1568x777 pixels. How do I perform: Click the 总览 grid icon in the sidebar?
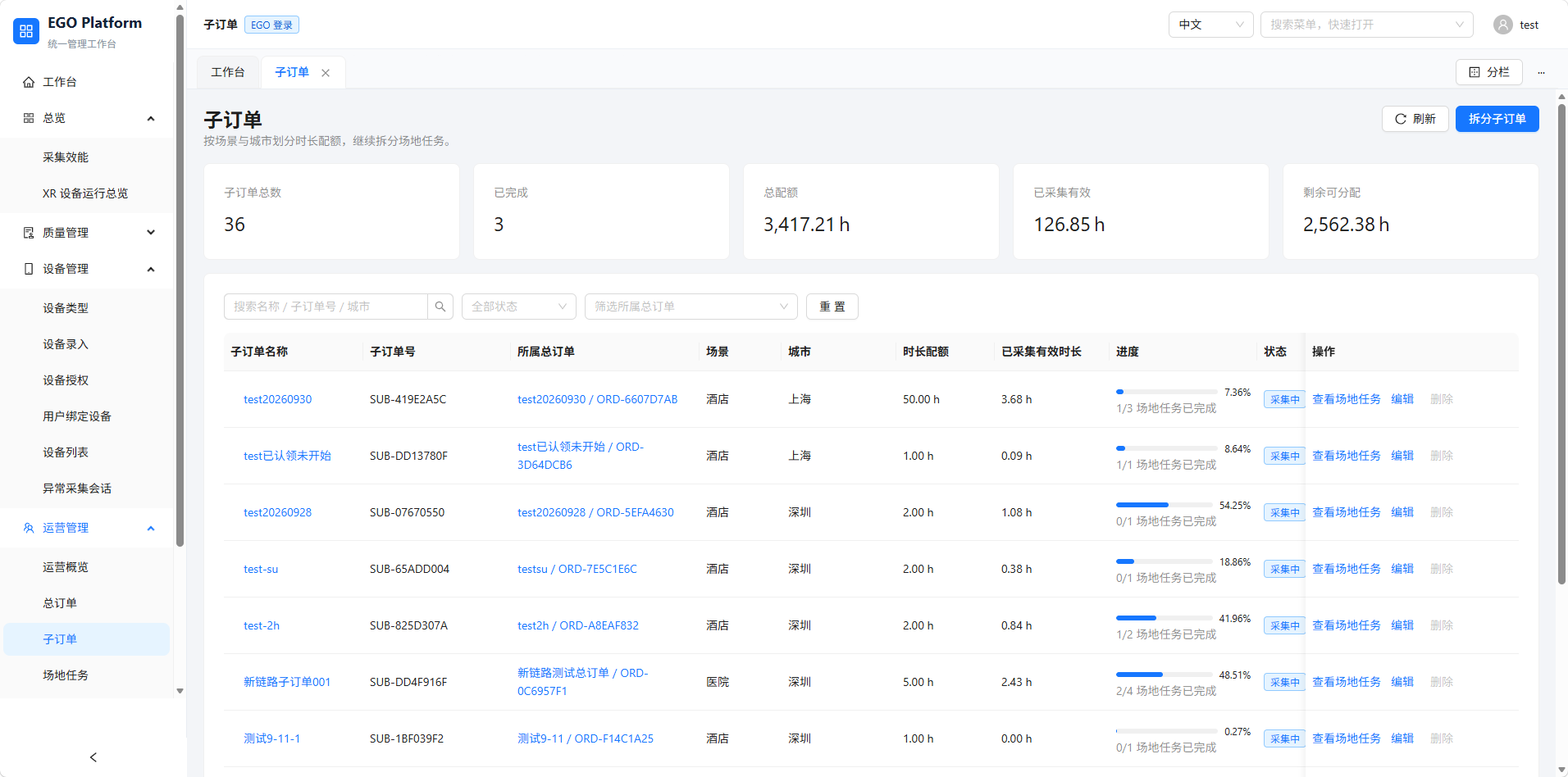coord(29,118)
